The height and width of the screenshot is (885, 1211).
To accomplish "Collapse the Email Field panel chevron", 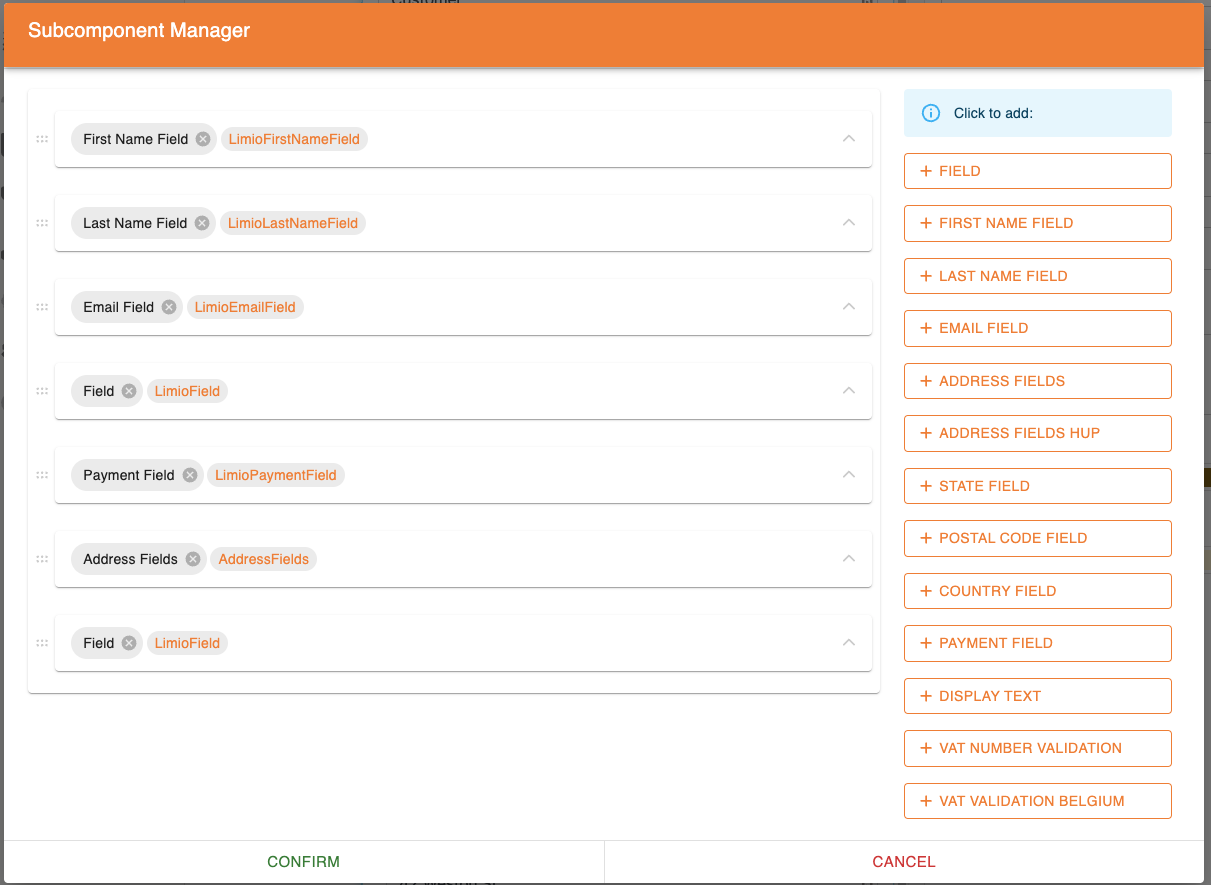I will tap(849, 307).
